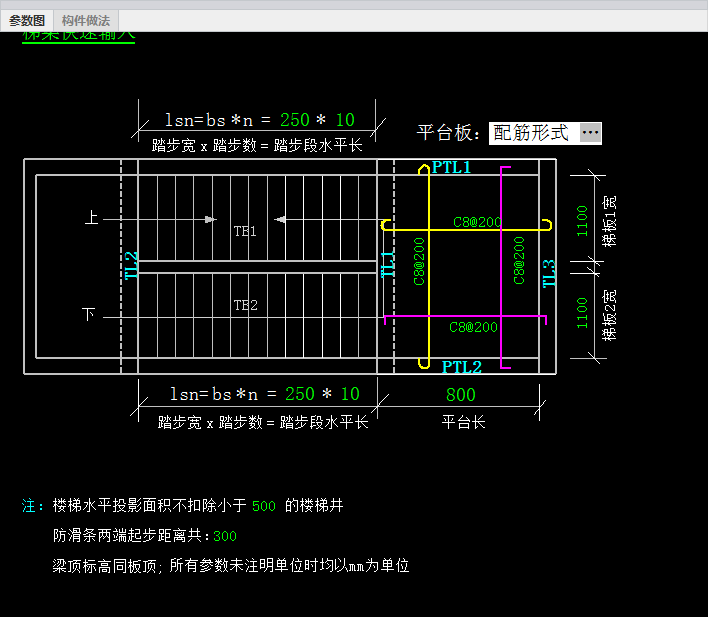Edit the vertical C8@200 near TL3
The width and height of the screenshot is (708, 617).
point(519,261)
